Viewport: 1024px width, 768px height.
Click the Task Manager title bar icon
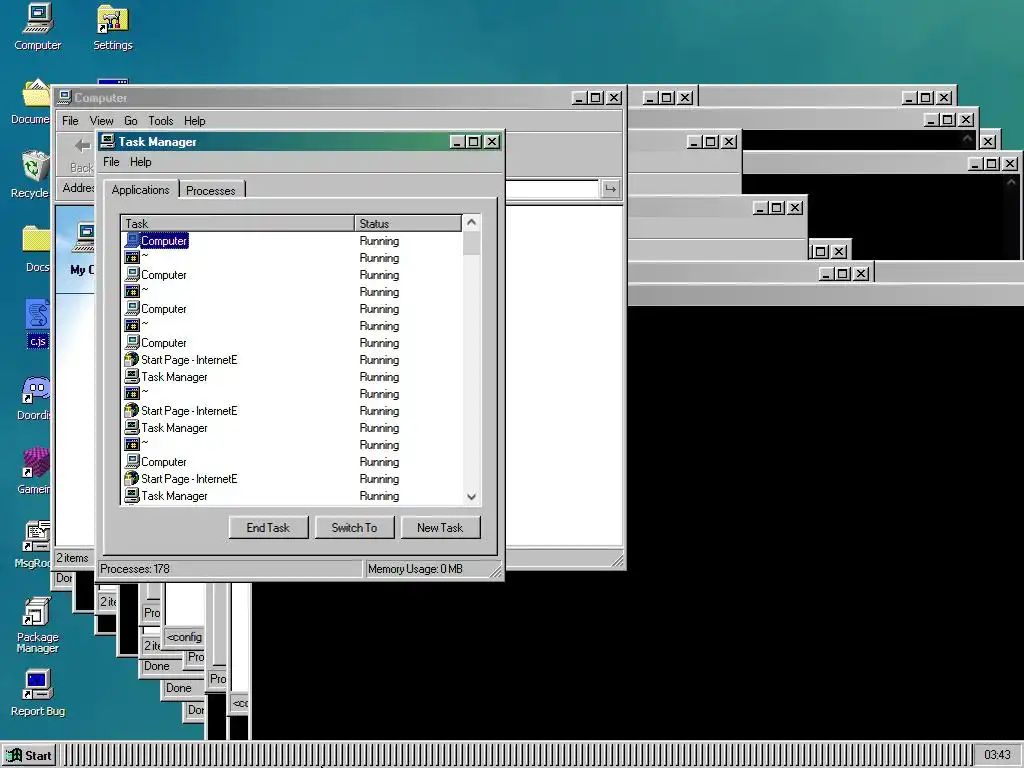click(108, 141)
